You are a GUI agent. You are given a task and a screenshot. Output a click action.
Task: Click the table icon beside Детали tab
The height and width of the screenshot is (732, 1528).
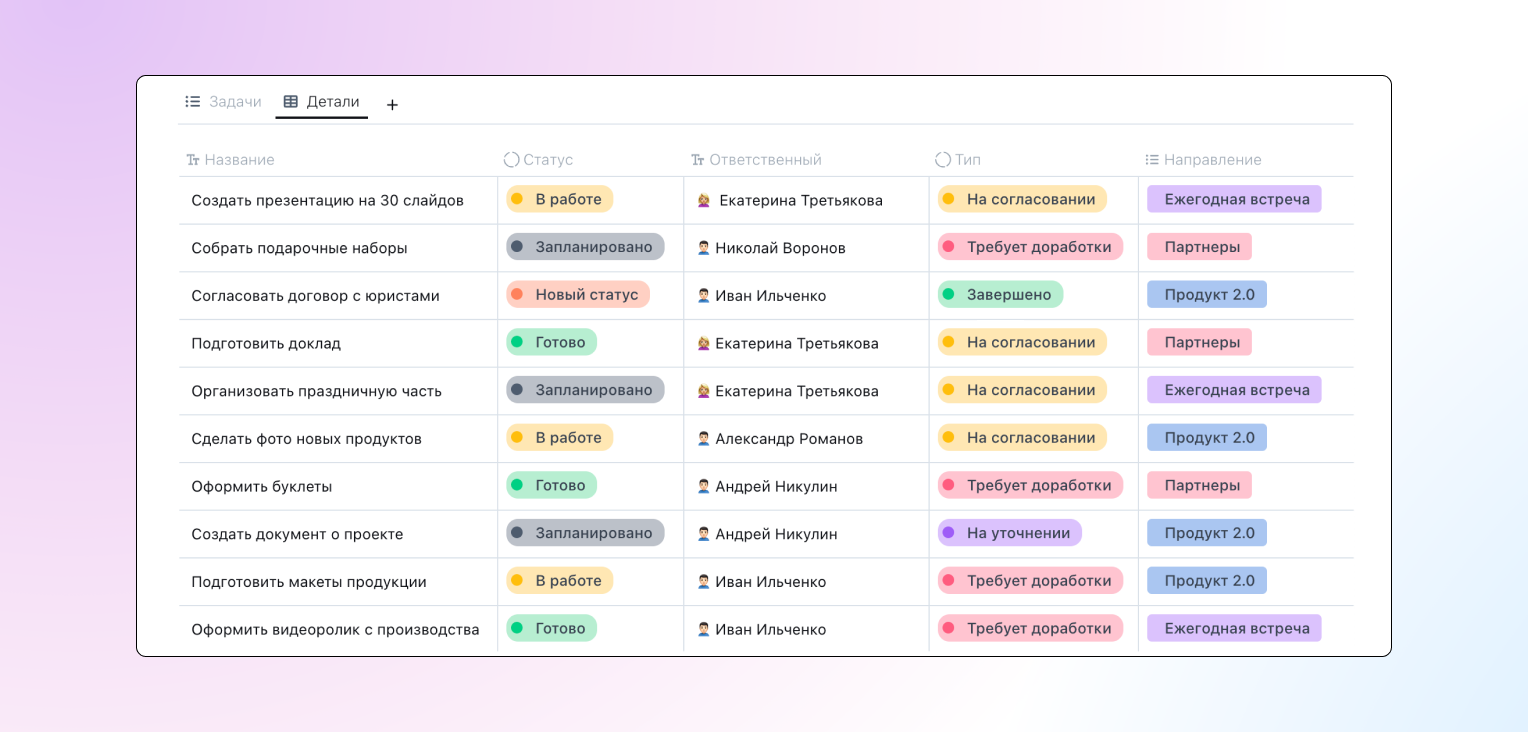pyautogui.click(x=291, y=102)
